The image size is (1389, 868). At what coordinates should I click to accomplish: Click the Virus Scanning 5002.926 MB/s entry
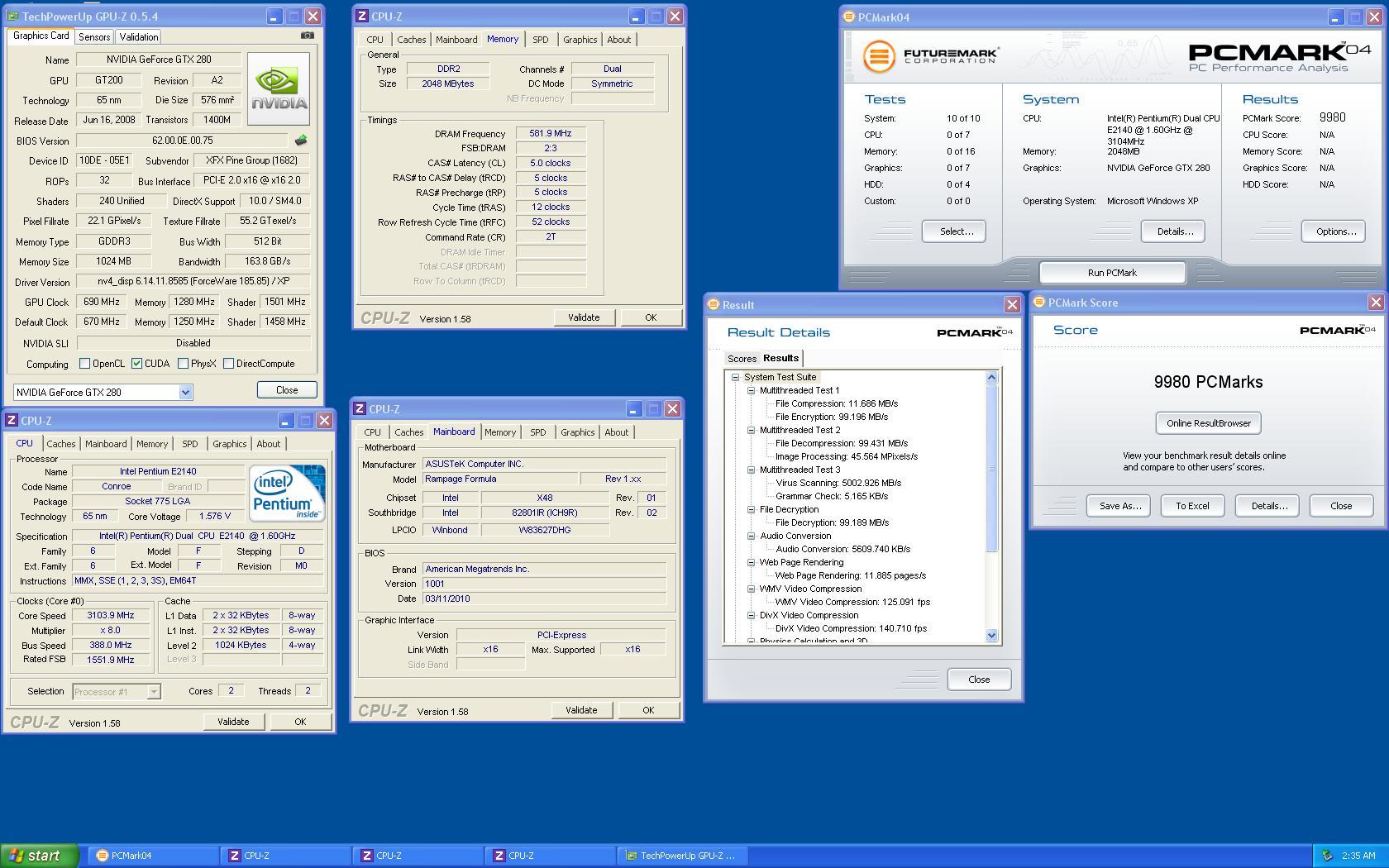pyautogui.click(x=838, y=483)
